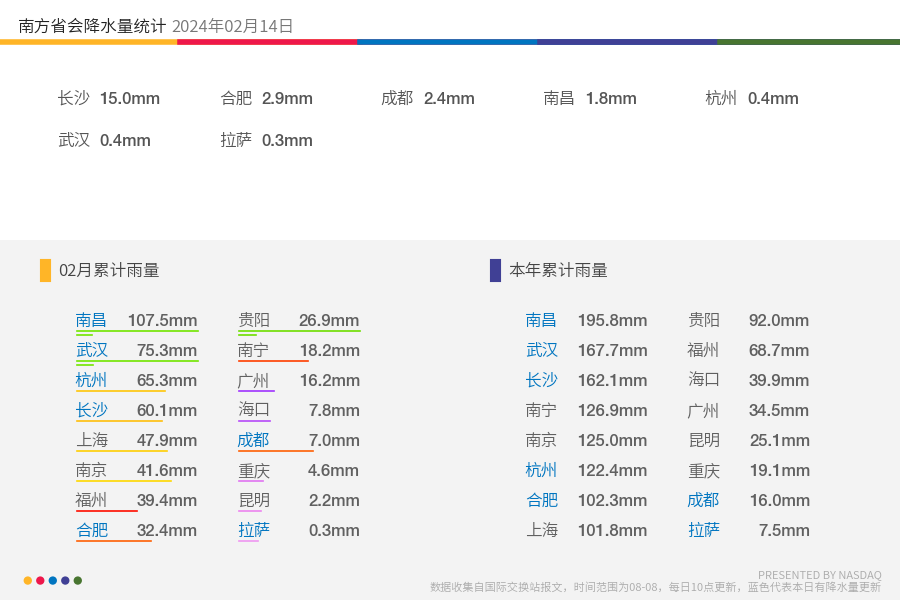Click the blue dot in the bottom legend
This screenshot has height=600, width=900.
click(53, 580)
